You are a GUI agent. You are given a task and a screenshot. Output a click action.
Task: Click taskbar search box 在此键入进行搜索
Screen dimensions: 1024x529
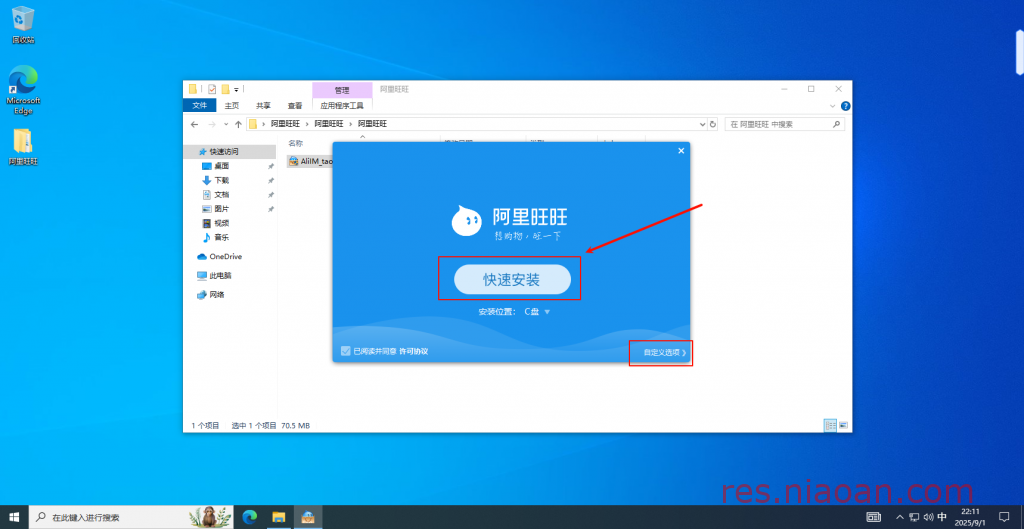point(133,517)
